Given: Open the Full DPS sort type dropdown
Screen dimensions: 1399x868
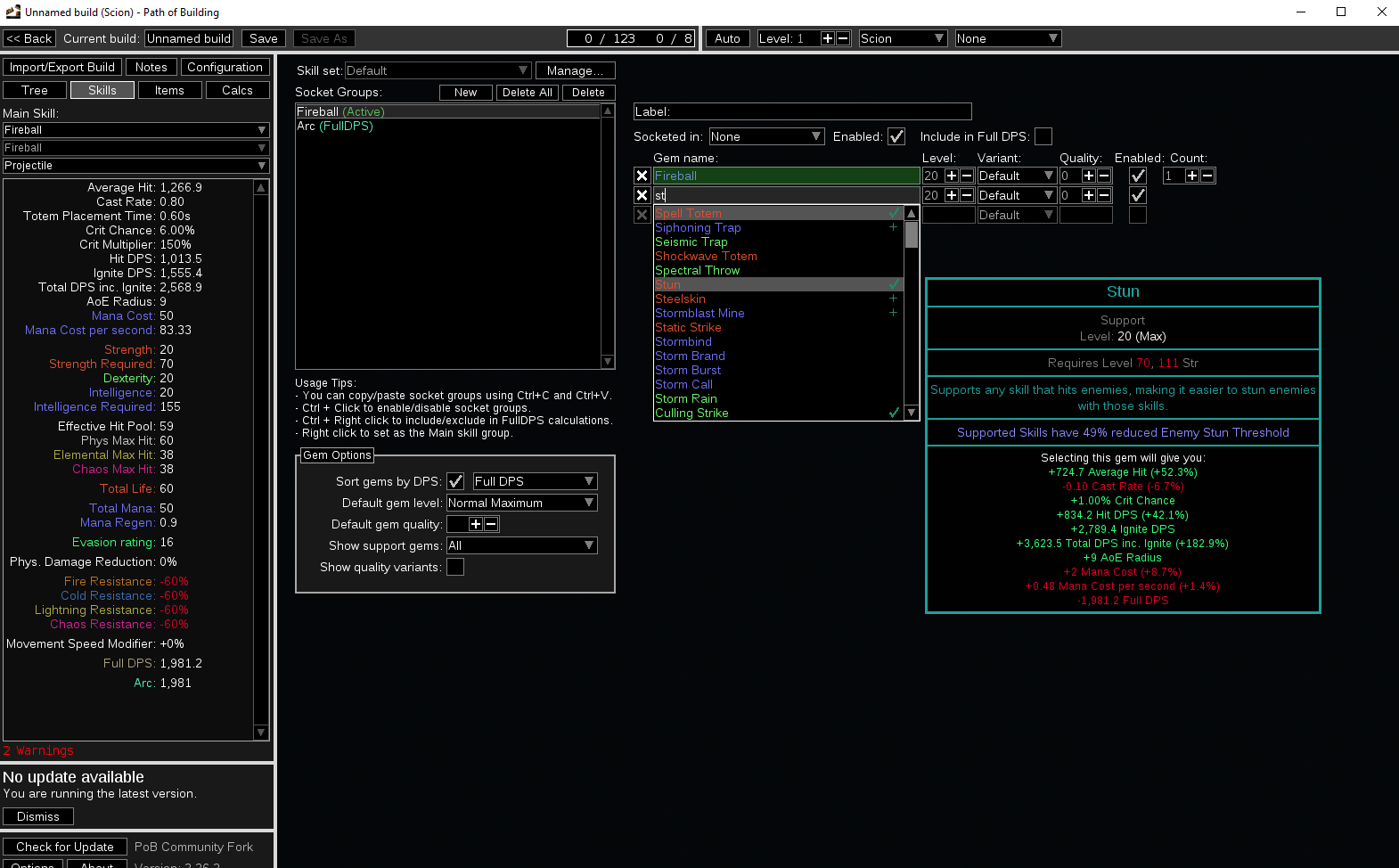Looking at the screenshot, I should point(535,481).
